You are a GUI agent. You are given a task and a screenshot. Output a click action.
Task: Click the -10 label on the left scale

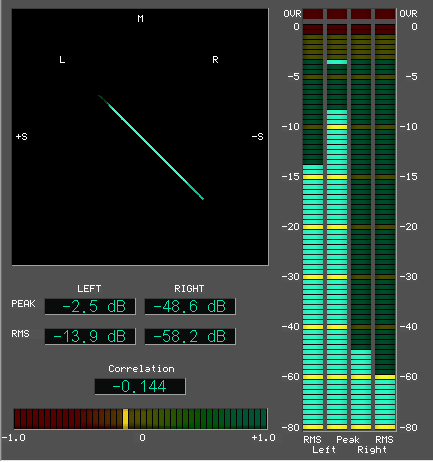291,127
